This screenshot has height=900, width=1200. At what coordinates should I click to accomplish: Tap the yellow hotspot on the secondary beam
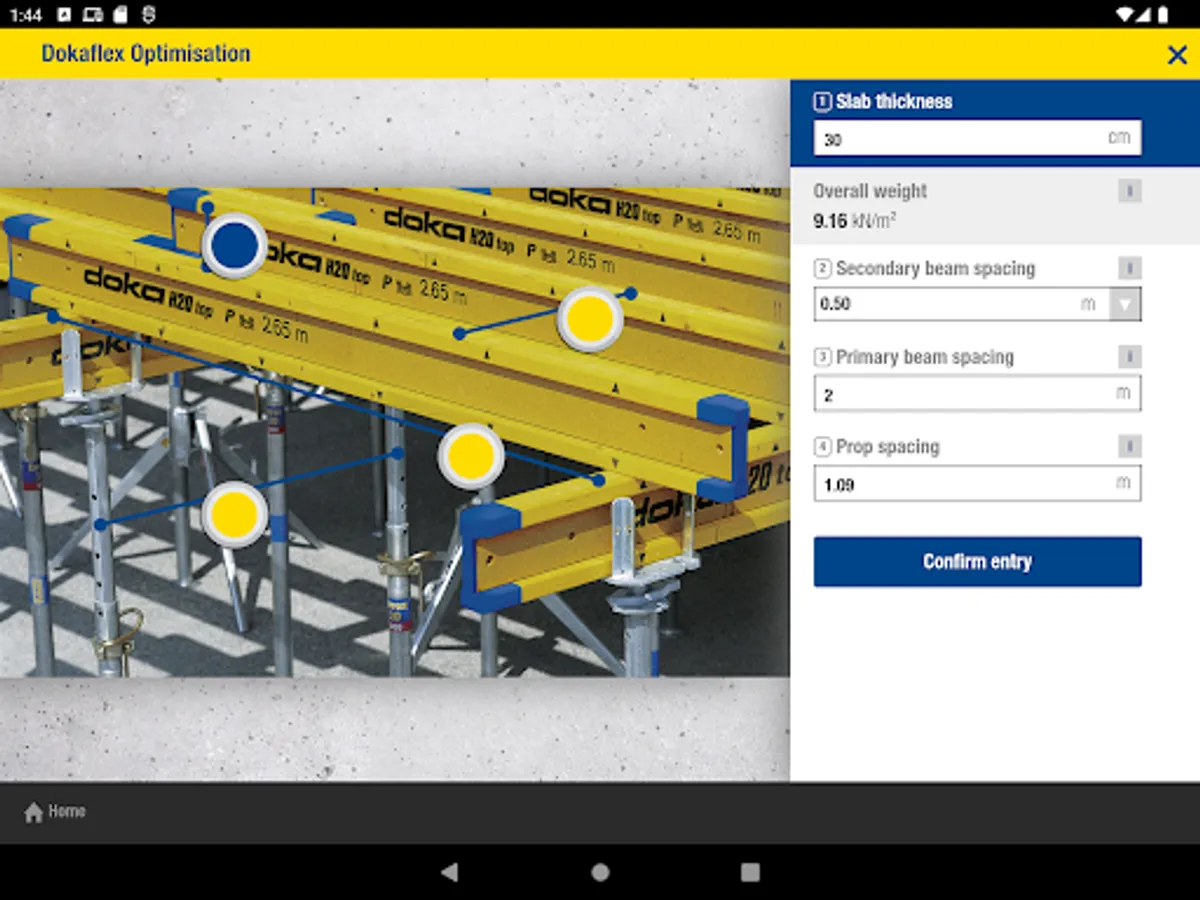point(589,318)
